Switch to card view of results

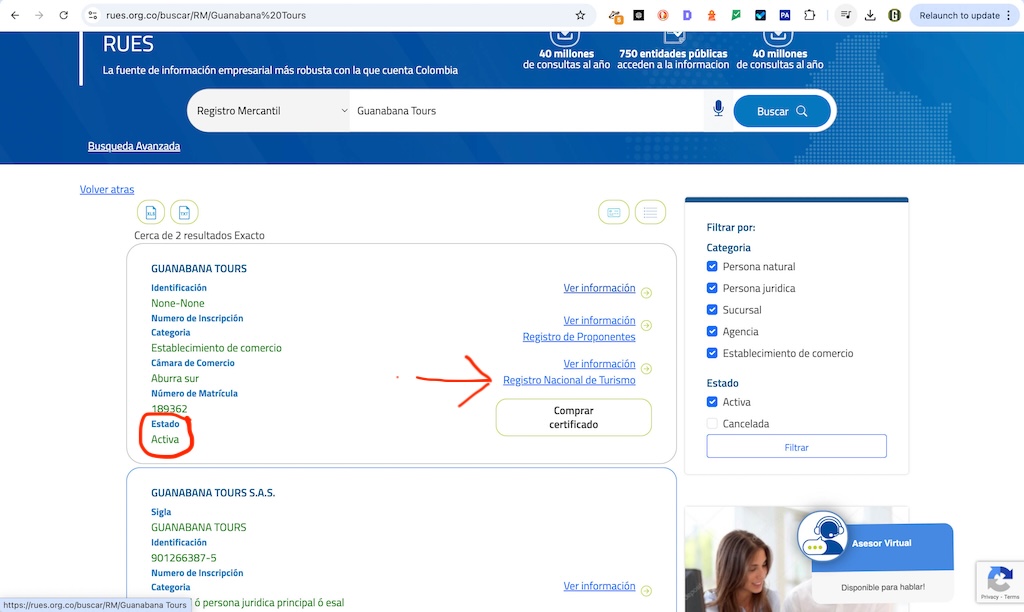click(x=613, y=212)
